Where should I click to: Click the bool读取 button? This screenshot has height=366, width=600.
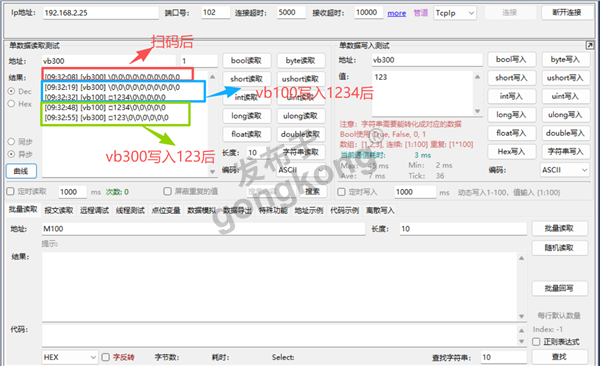coord(246,60)
